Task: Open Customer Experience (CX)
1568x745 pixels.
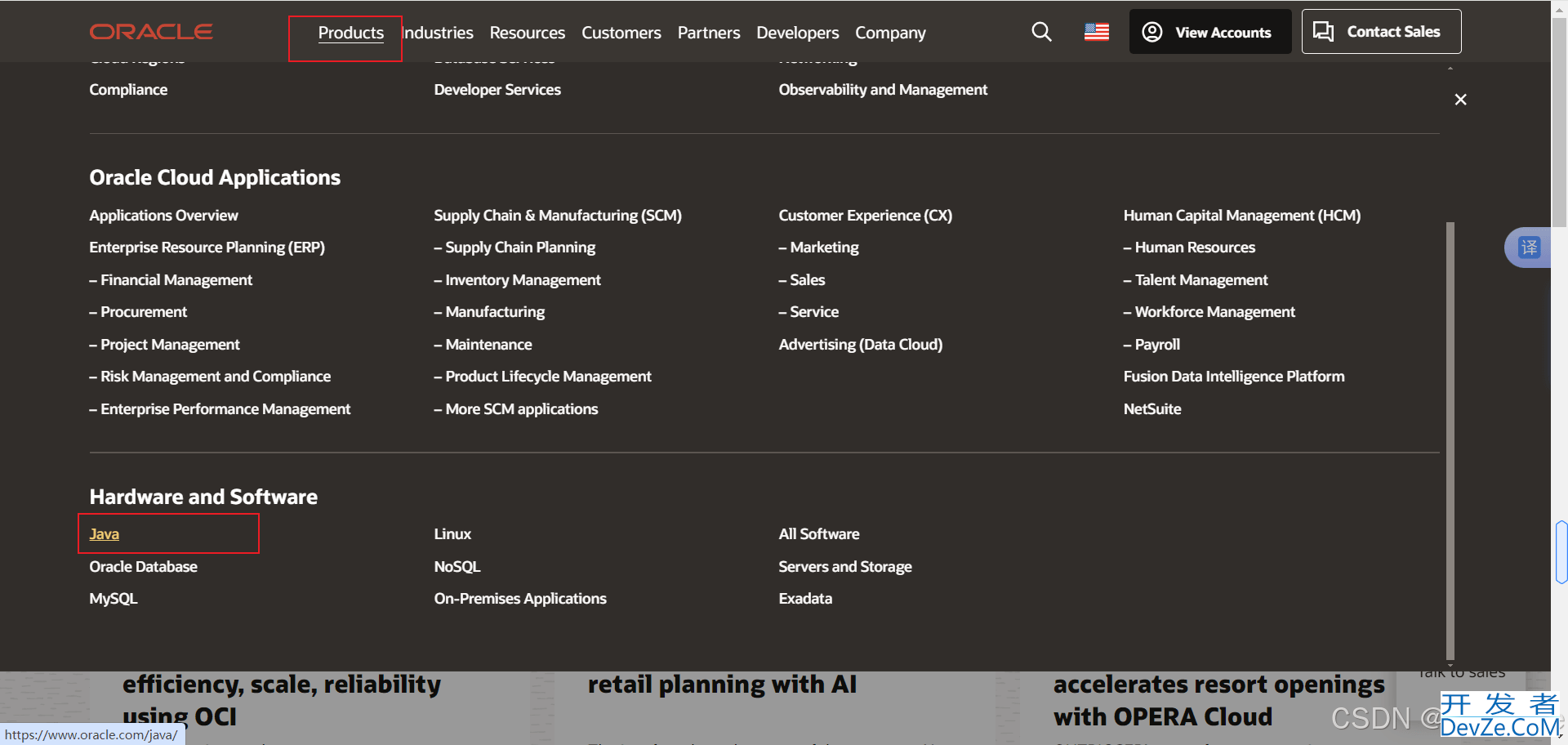Action: [x=865, y=216]
